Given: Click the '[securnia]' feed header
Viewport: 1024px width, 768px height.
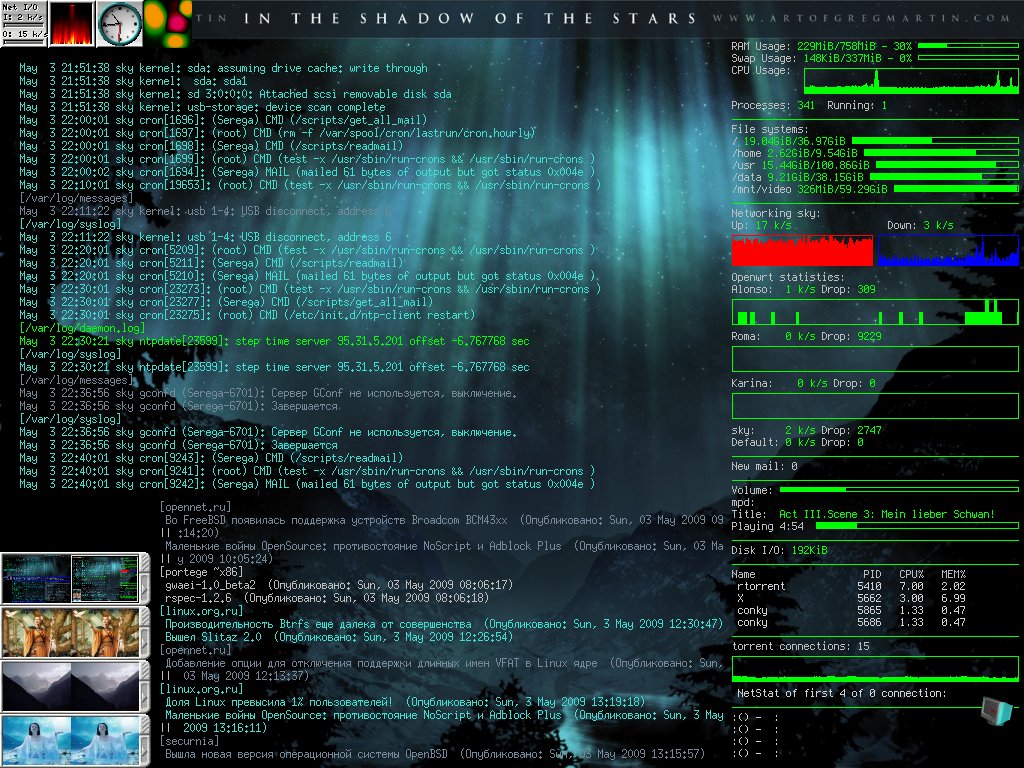Looking at the screenshot, I should (x=189, y=741).
